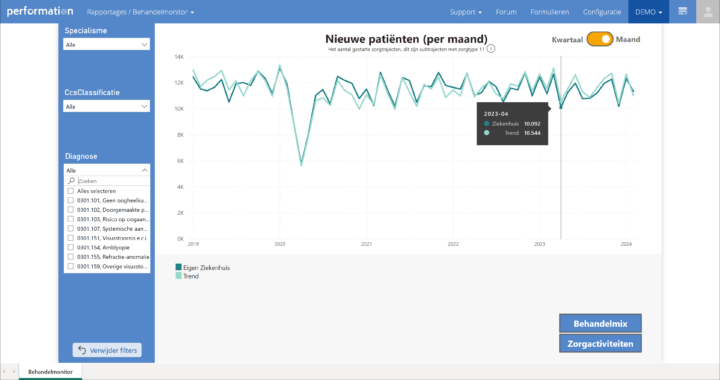Open the user profile avatar icon

pyautogui.click(x=708, y=11)
